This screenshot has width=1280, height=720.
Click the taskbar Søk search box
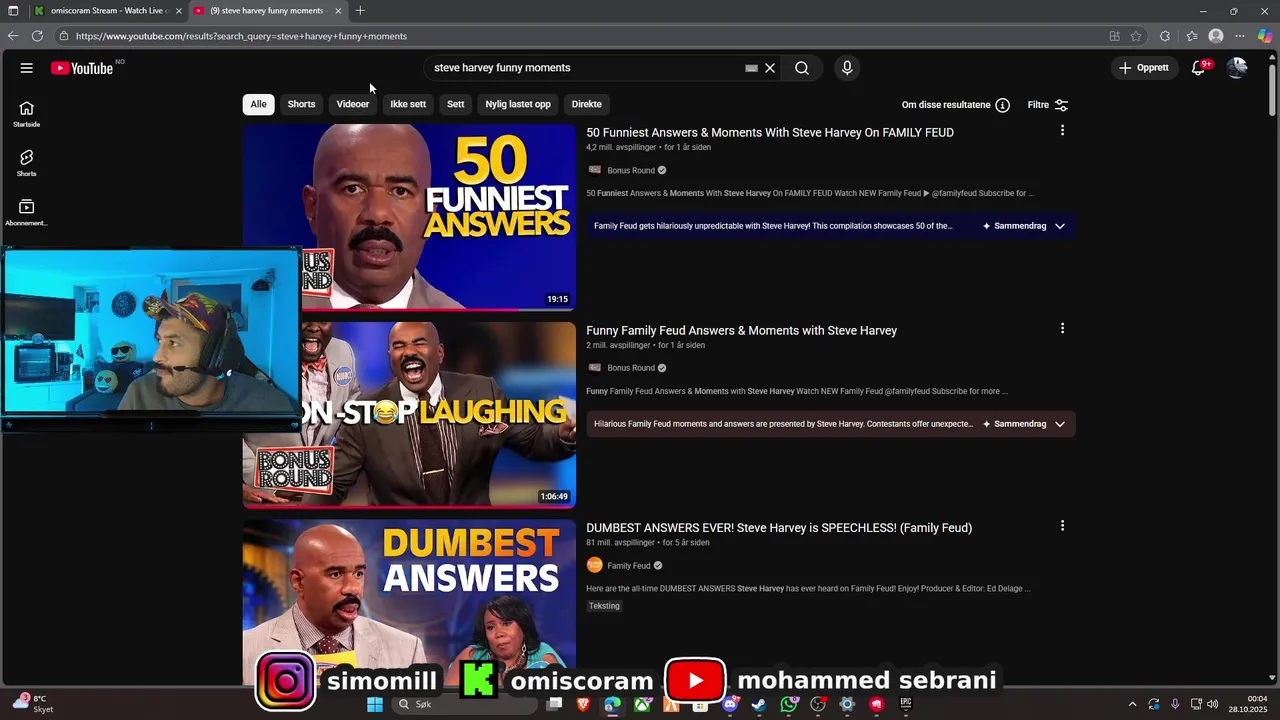(x=464, y=704)
